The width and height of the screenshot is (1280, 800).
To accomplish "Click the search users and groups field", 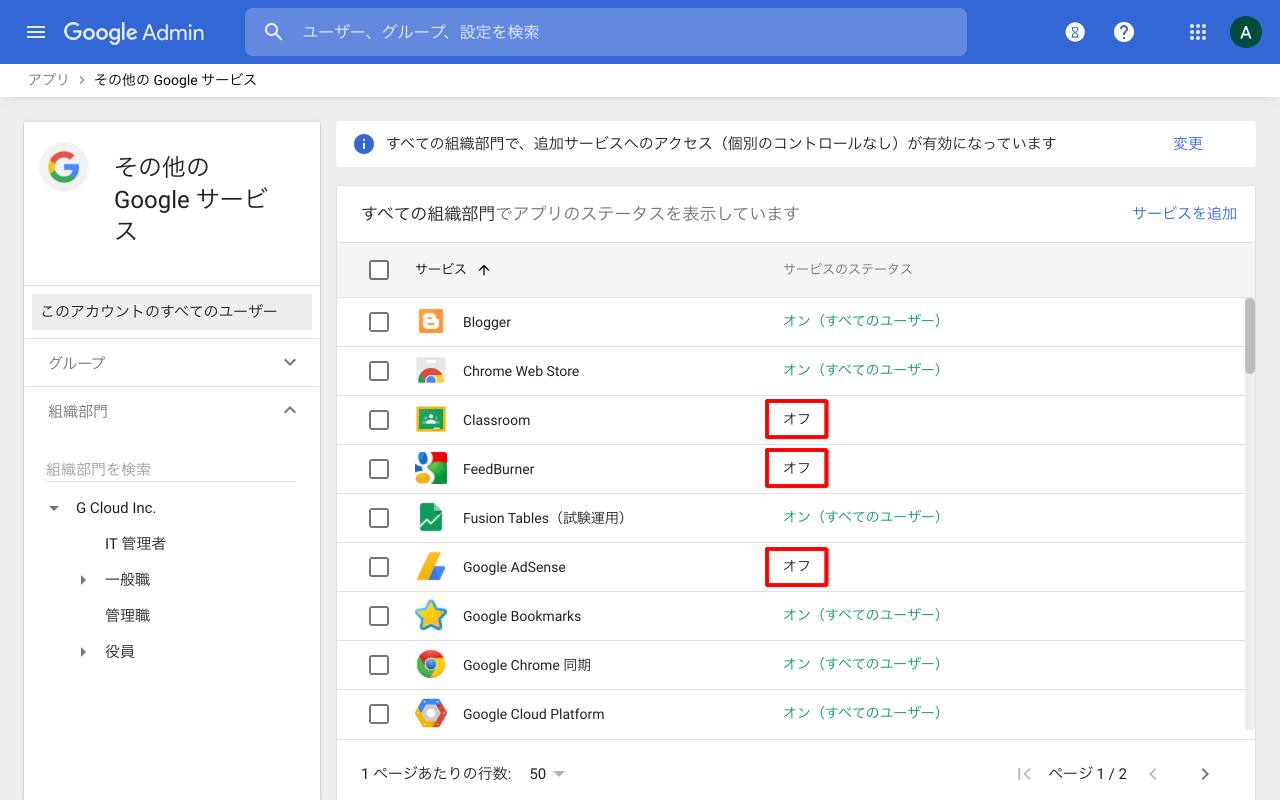I will pyautogui.click(x=606, y=32).
